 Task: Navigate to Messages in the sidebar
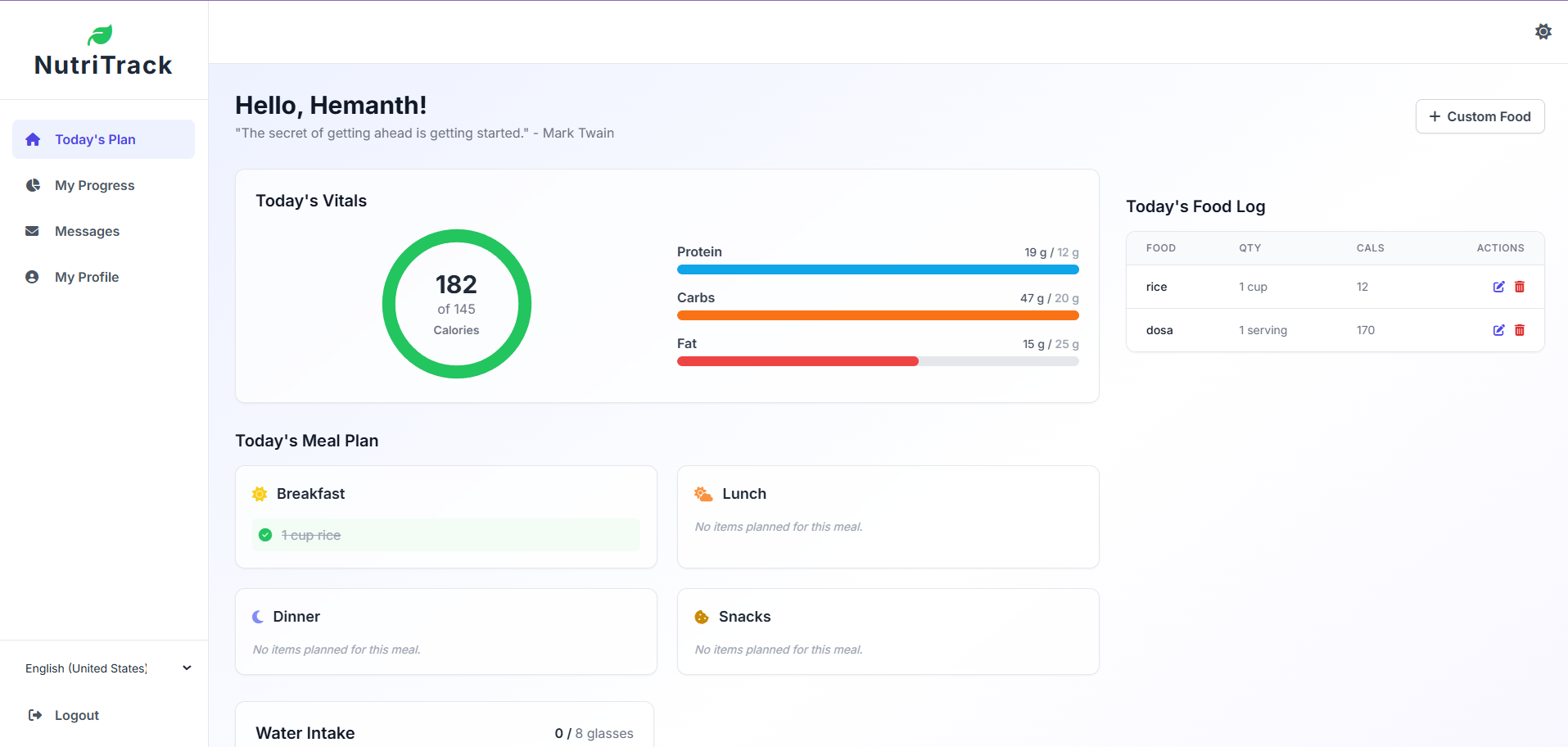pyautogui.click(x=87, y=231)
